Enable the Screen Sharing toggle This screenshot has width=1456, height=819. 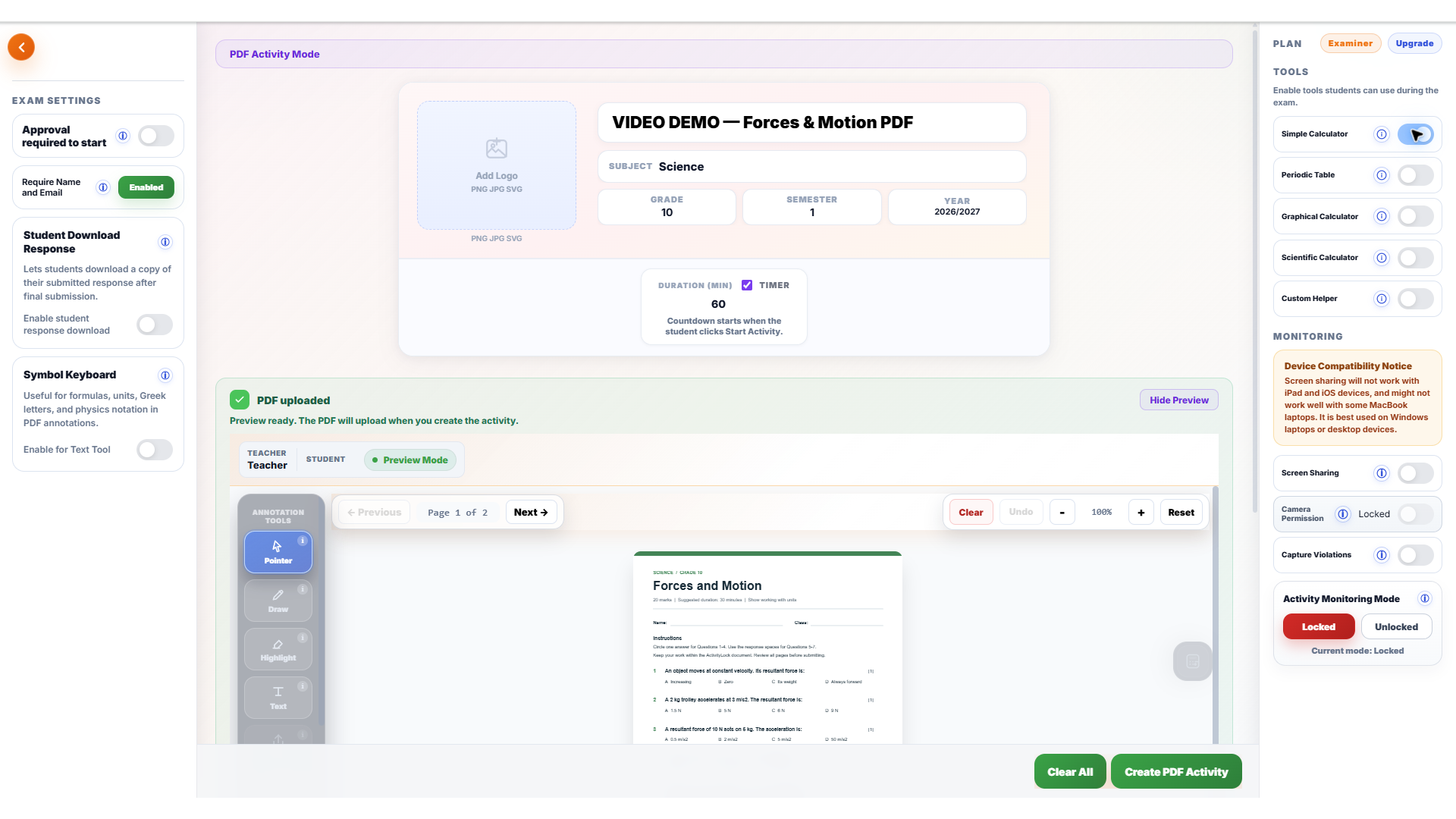point(1416,473)
